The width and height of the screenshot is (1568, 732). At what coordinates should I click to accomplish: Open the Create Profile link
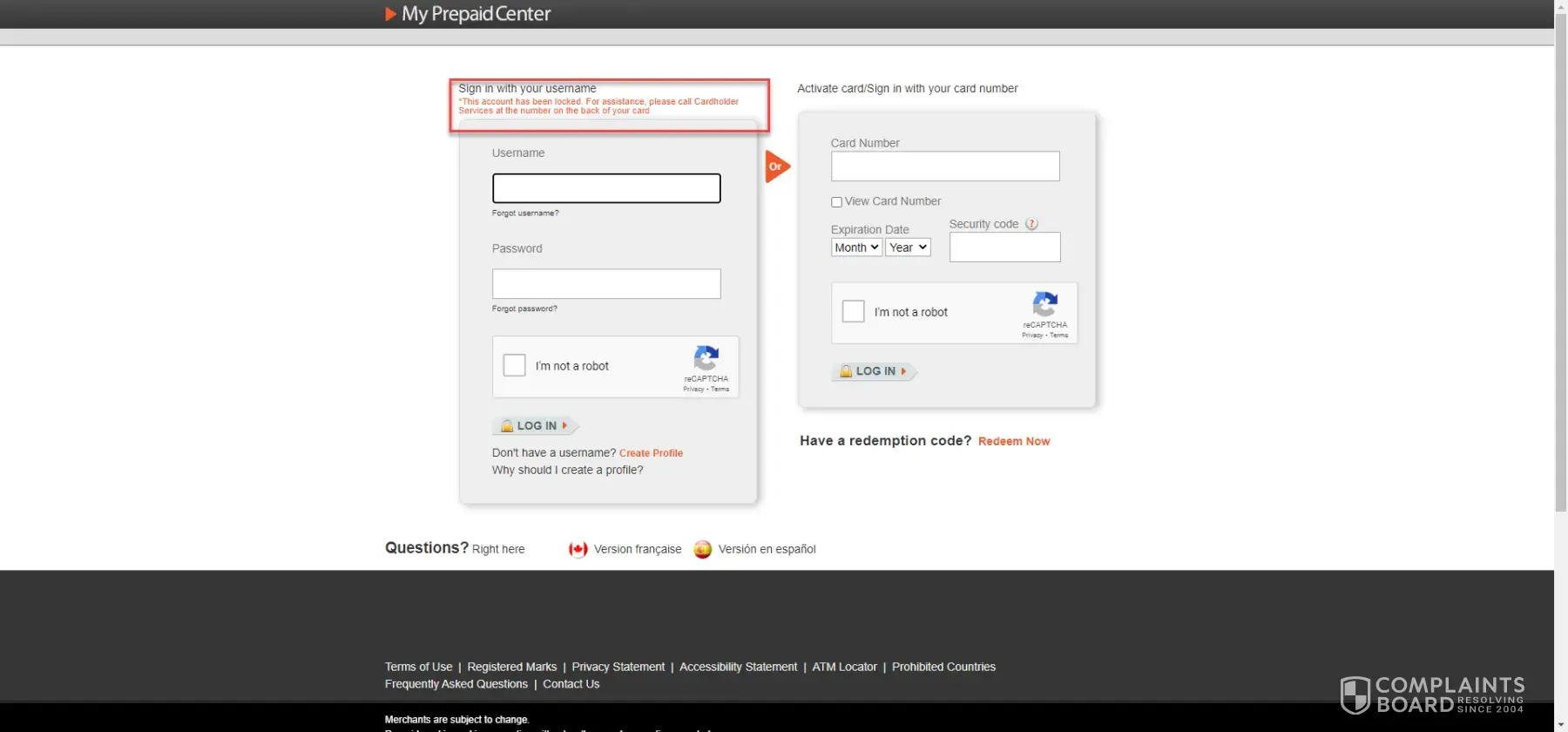(651, 453)
